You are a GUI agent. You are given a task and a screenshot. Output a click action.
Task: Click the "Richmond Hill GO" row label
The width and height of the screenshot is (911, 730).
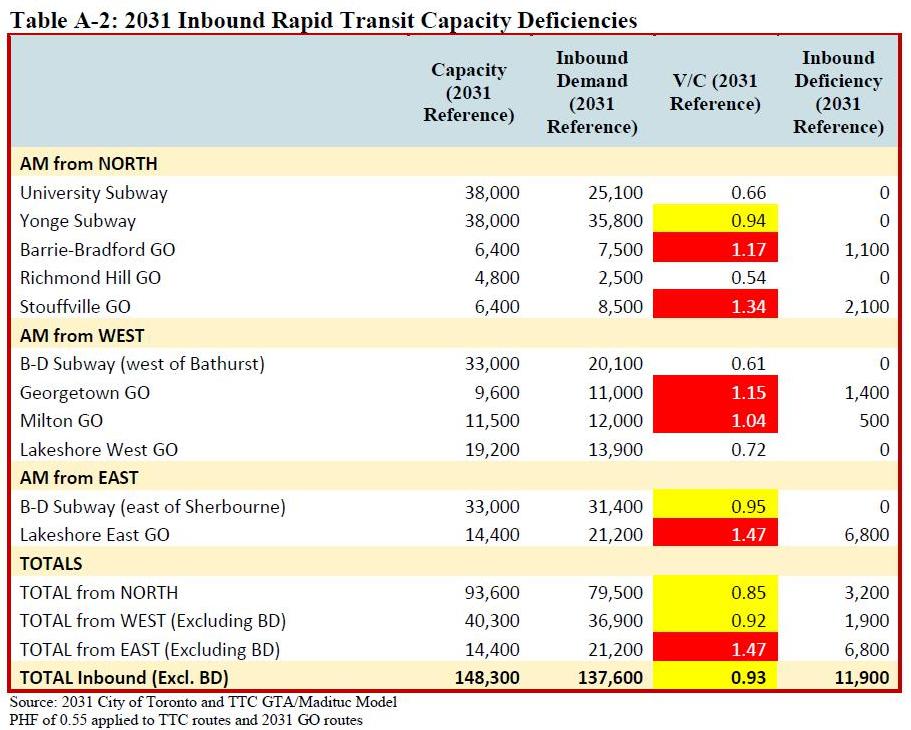pos(90,278)
